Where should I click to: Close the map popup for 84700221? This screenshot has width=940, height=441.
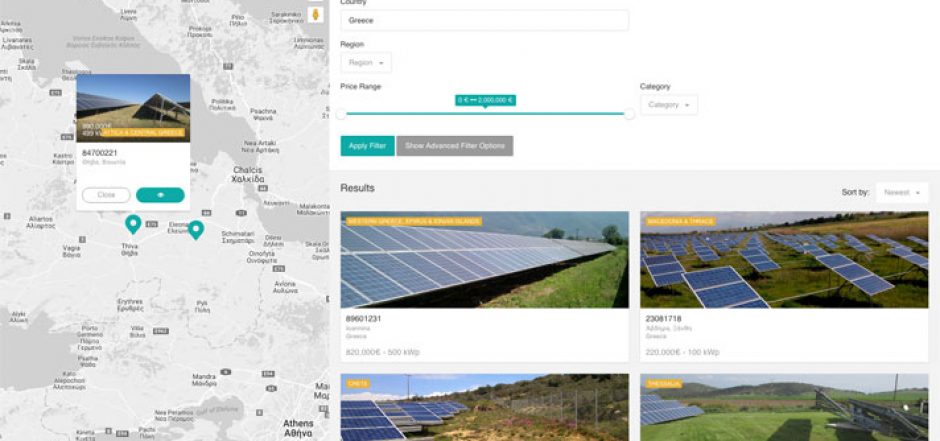(106, 195)
